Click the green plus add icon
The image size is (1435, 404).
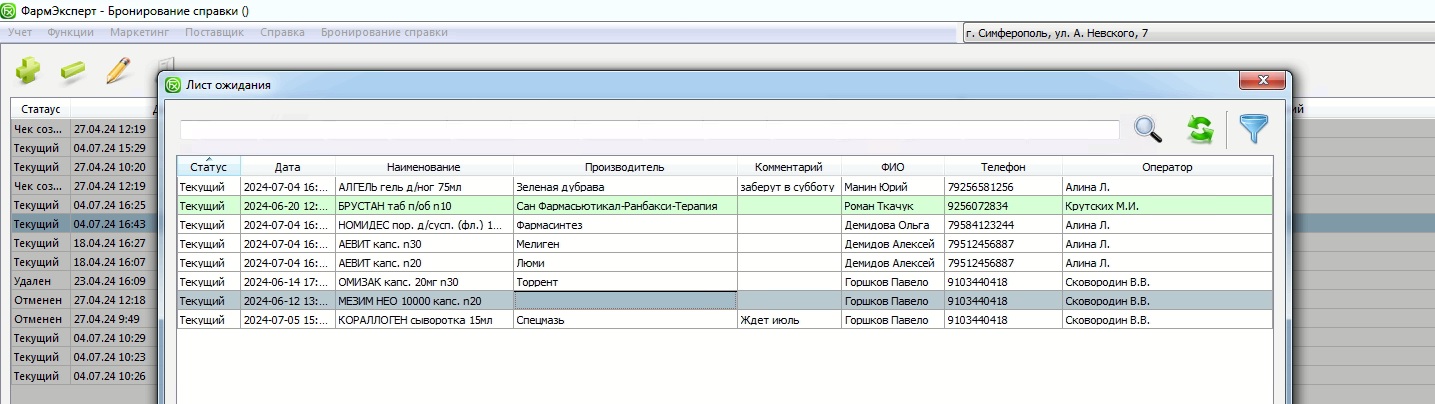tap(27, 71)
